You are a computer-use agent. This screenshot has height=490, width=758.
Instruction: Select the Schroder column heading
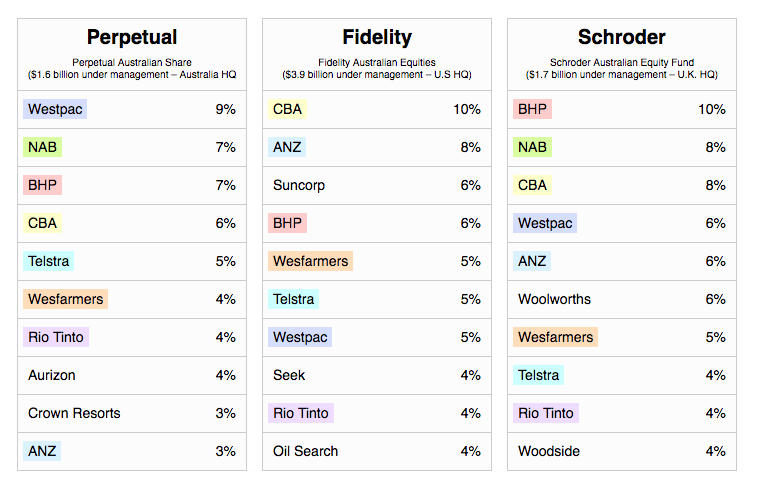(622, 37)
